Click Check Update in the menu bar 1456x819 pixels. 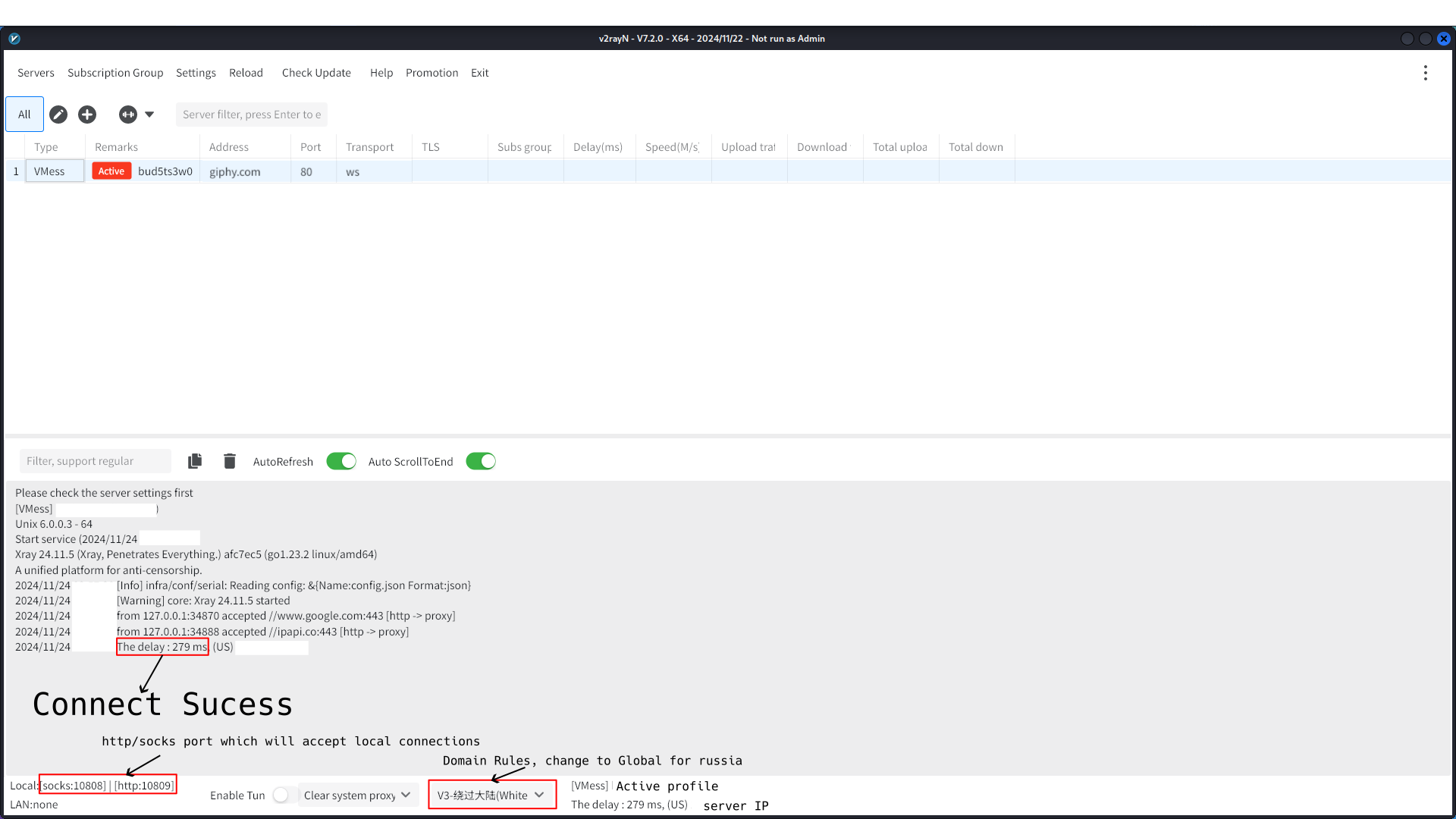[316, 73]
